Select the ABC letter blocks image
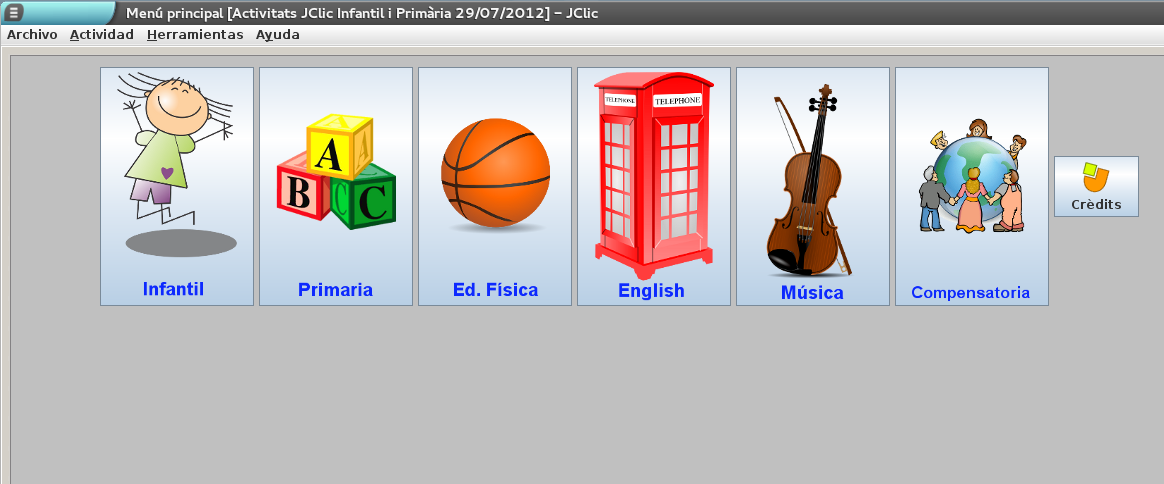Image resolution: width=1164 pixels, height=484 pixels. 336,172
